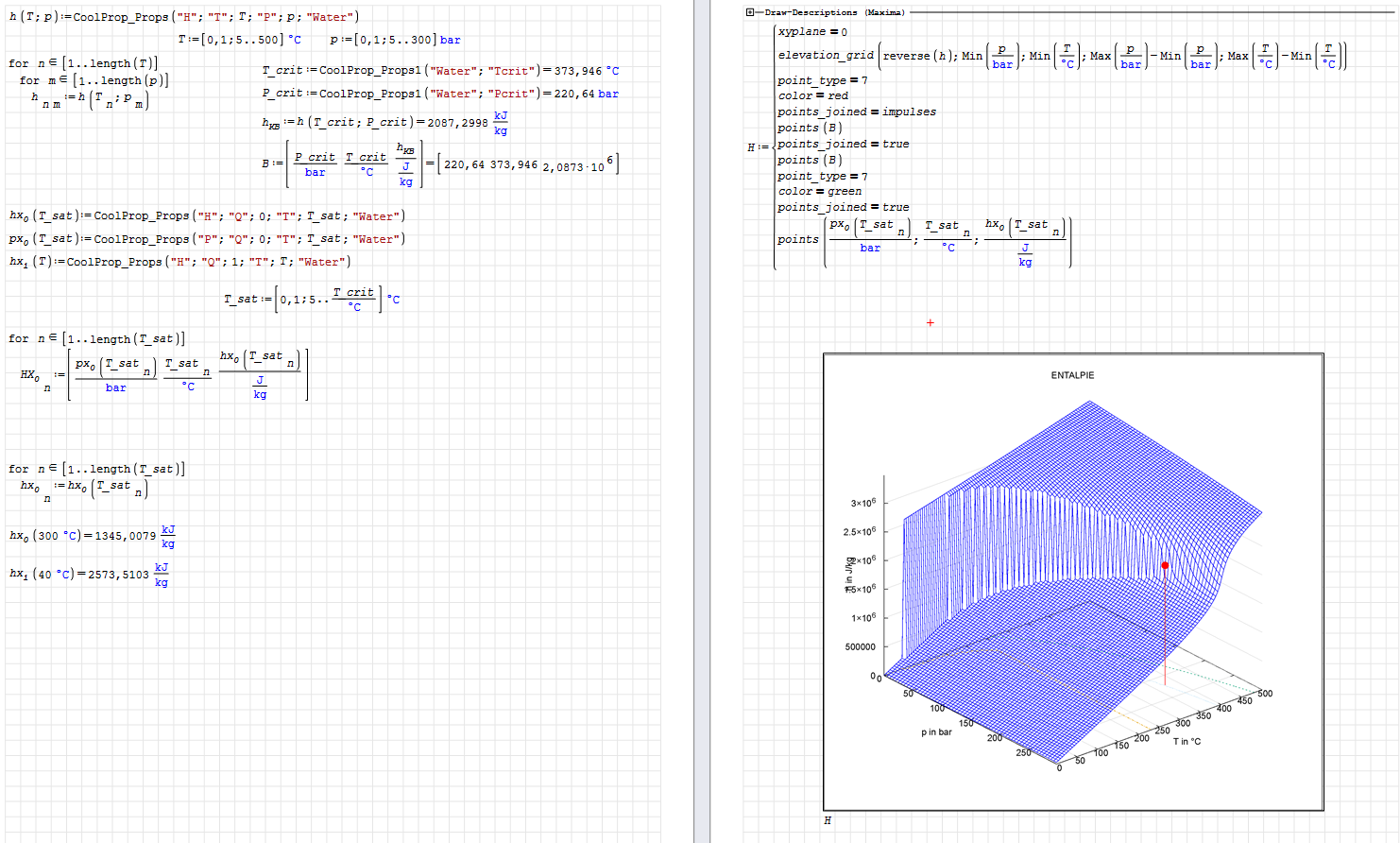
Task: Select the T range definition 0..500 °C
Action: (240, 40)
